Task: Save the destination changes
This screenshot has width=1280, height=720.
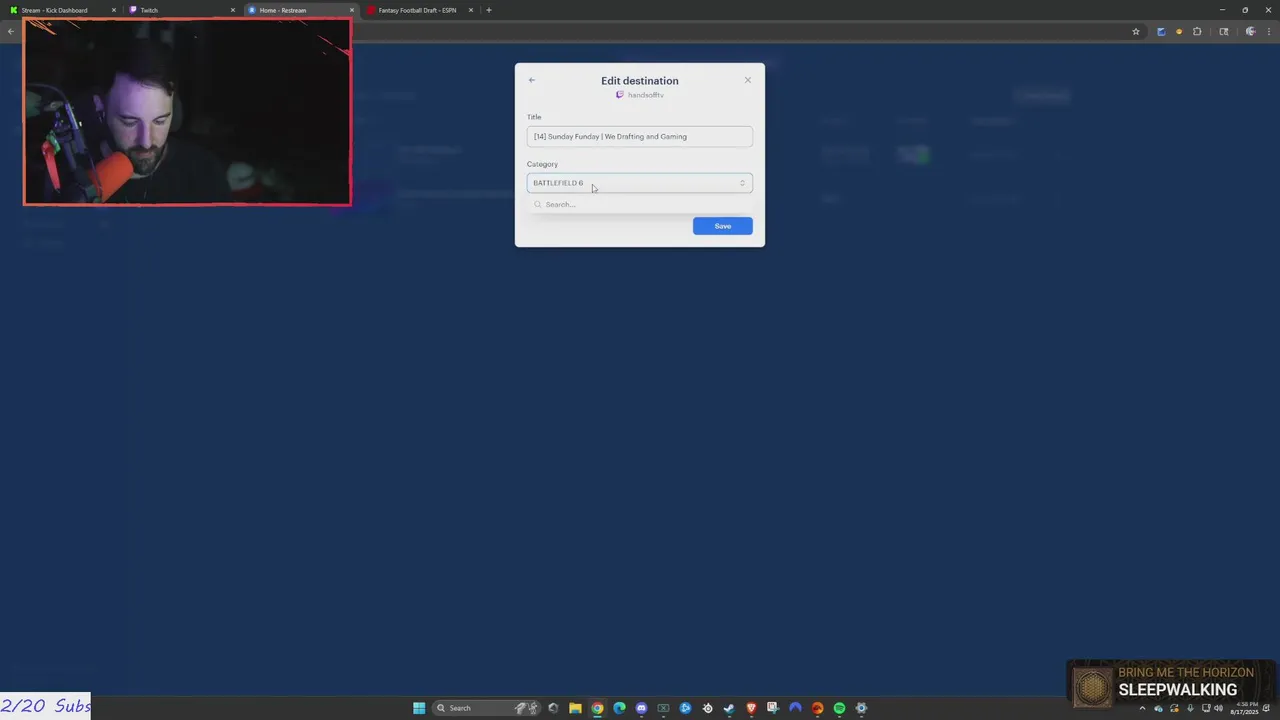Action: [722, 226]
